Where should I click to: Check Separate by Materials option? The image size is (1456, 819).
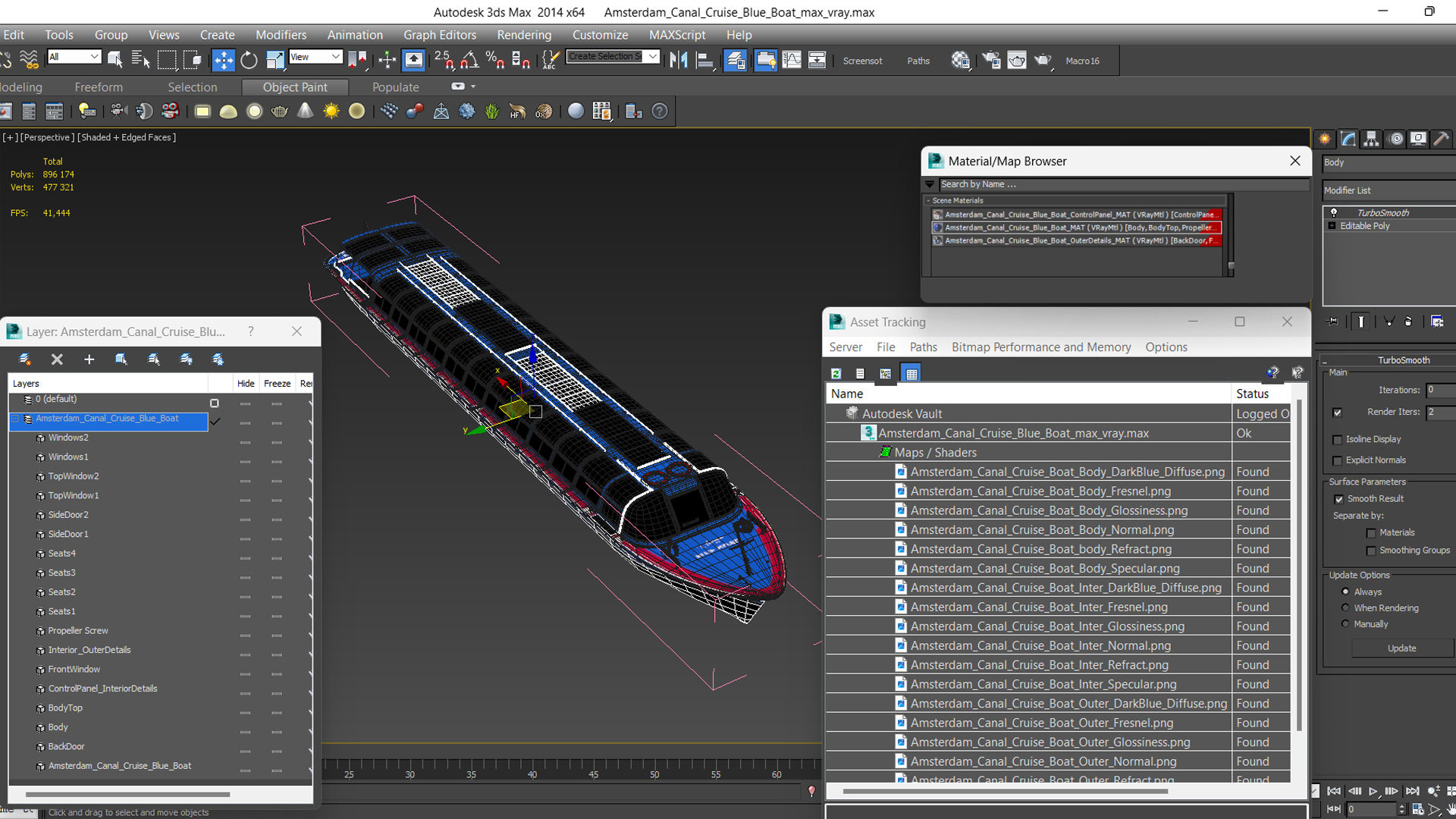[x=1371, y=533]
